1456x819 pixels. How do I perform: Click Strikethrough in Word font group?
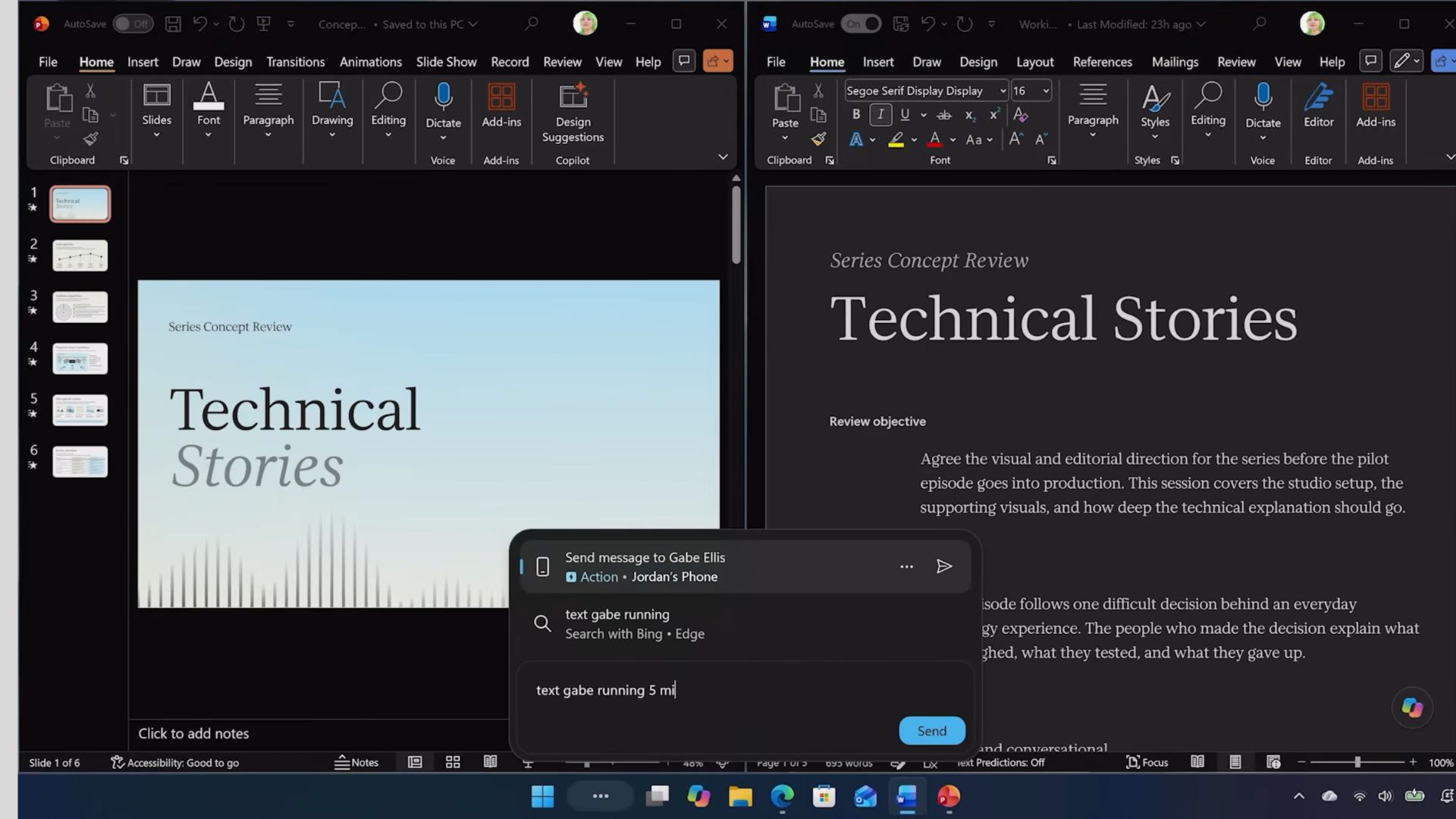tap(944, 115)
